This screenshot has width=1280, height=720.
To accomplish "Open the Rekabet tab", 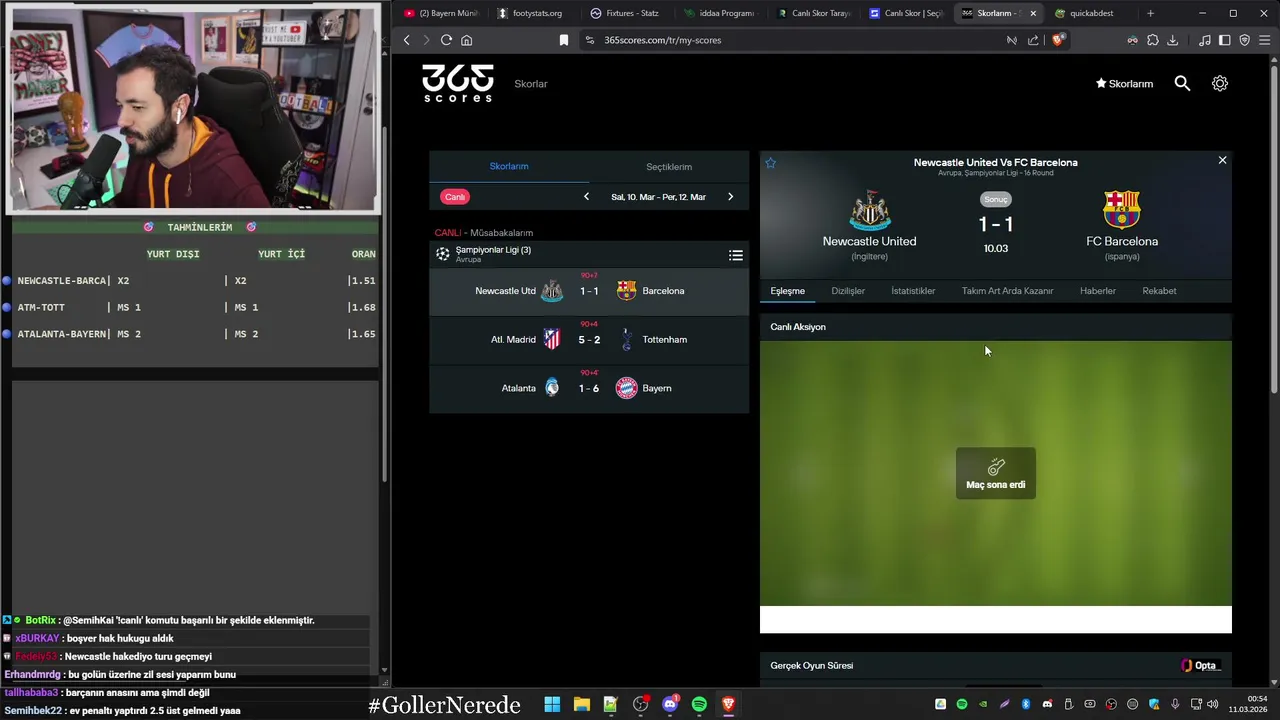I will pyautogui.click(x=1159, y=291).
